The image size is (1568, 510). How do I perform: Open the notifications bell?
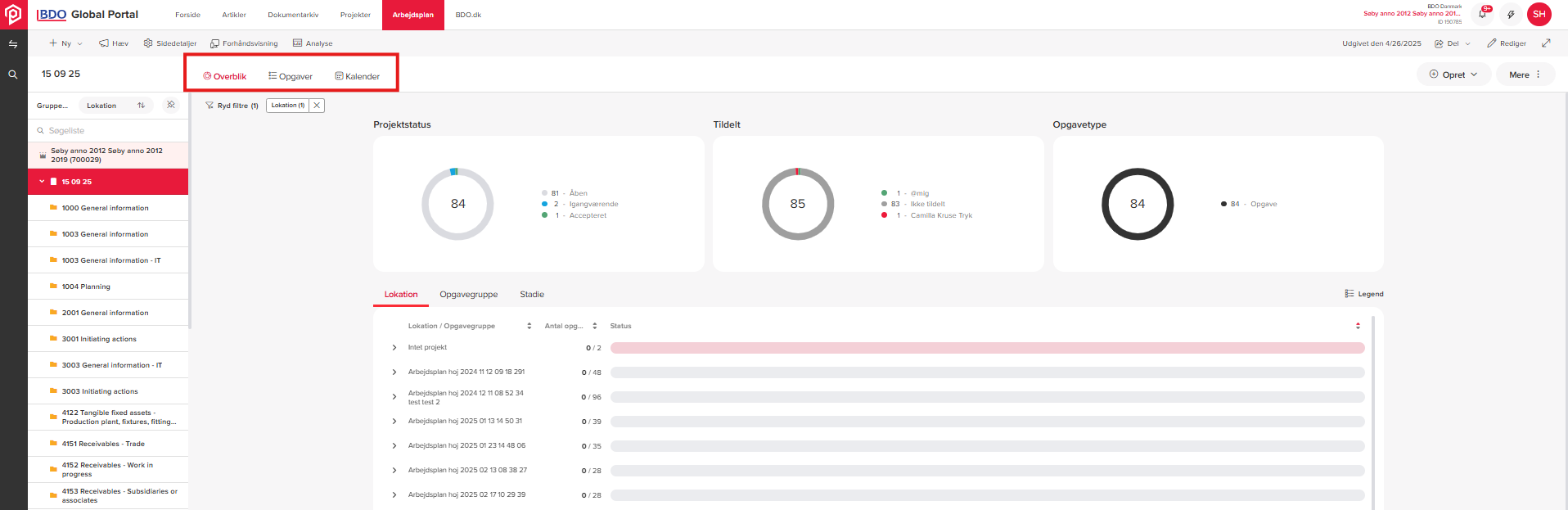[1482, 14]
